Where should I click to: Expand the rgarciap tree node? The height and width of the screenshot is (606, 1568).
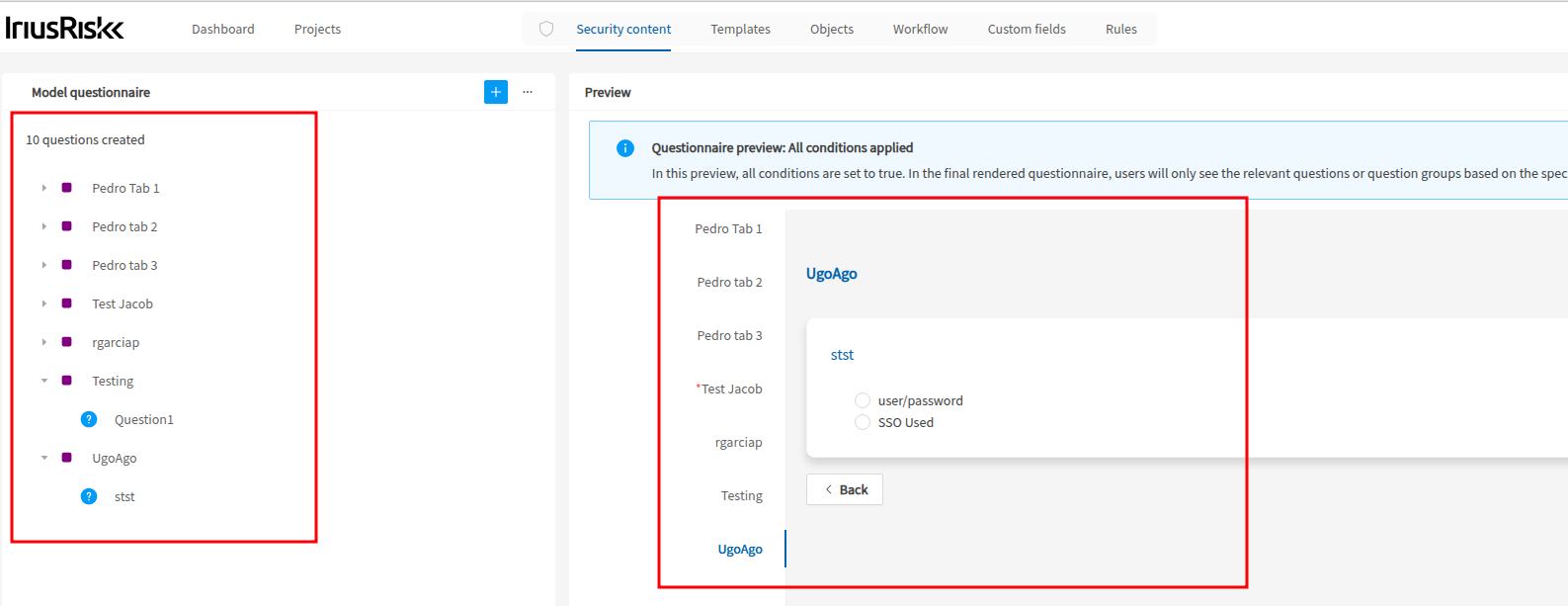(x=44, y=342)
